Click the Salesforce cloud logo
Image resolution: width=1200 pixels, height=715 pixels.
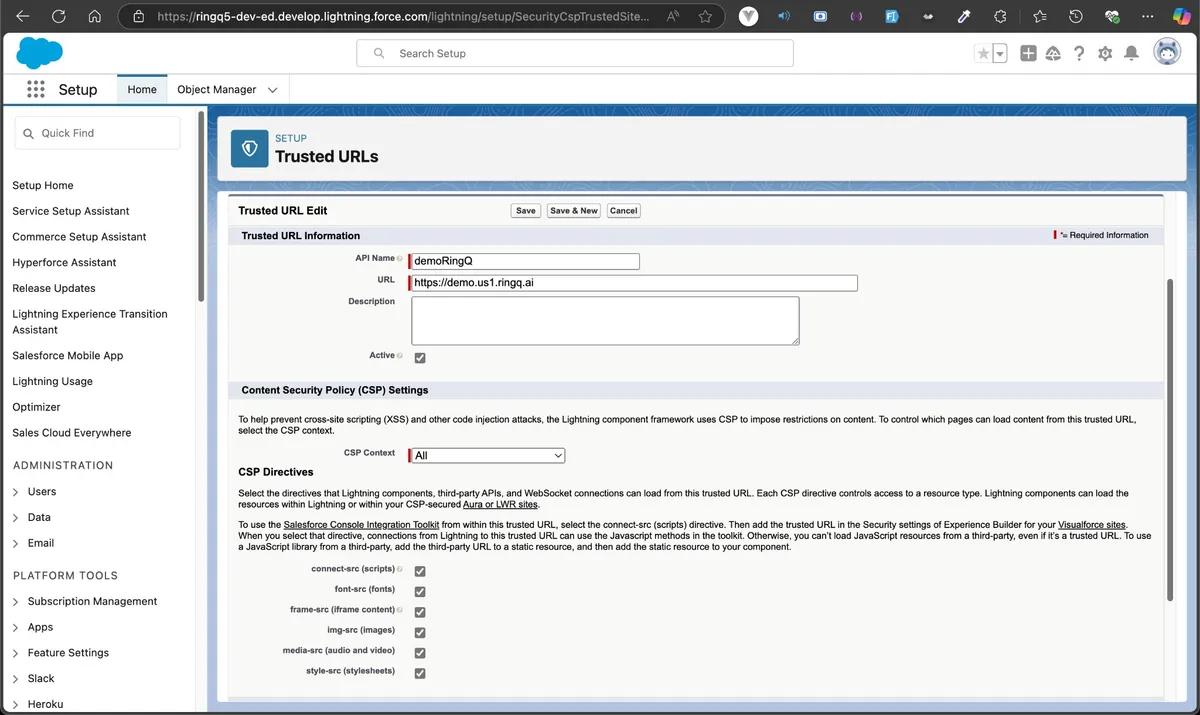coord(40,53)
